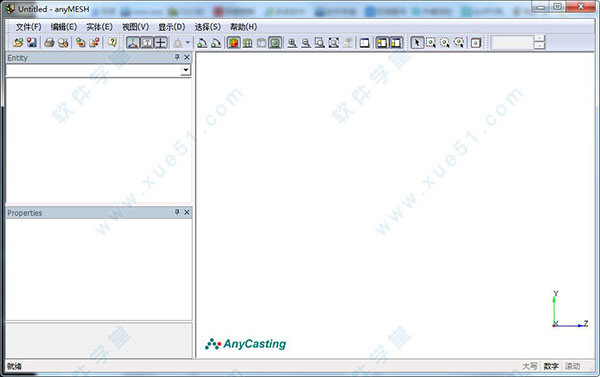Screen dimensions: 600x377
Task: Click the Entity panel title
Action: click(x=17, y=58)
